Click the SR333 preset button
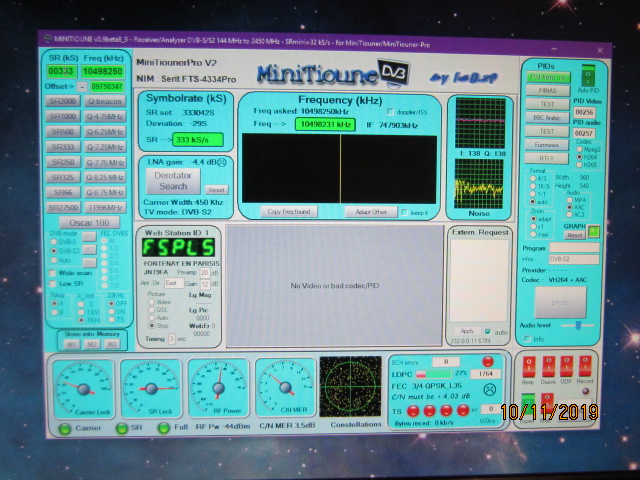 [x=63, y=147]
